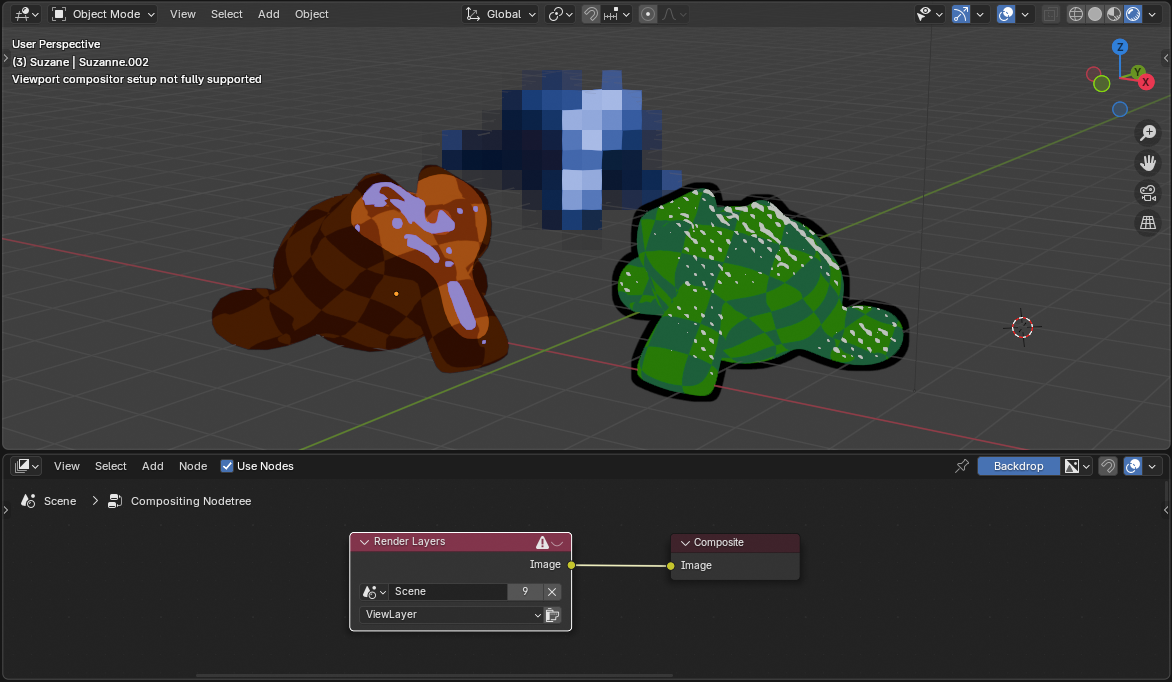
Task: Open the node editor Add menu
Action: [x=152, y=466]
